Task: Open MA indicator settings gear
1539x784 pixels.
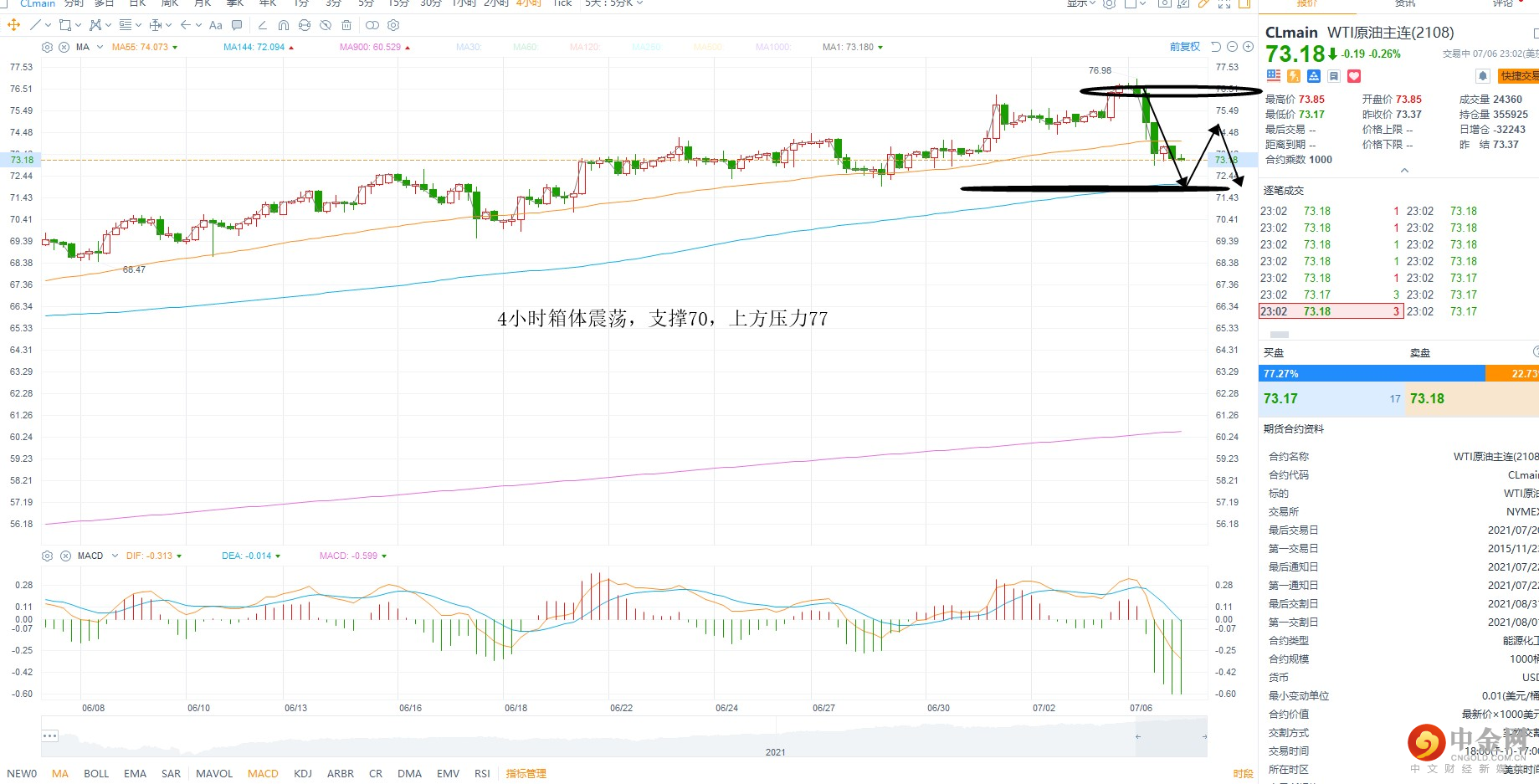Action: point(48,47)
